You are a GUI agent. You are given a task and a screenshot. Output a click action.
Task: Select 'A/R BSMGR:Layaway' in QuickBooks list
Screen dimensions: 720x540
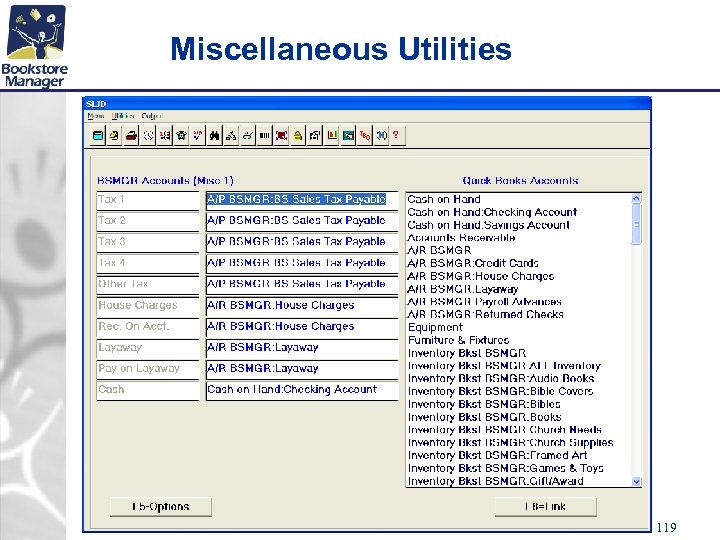tap(462, 289)
